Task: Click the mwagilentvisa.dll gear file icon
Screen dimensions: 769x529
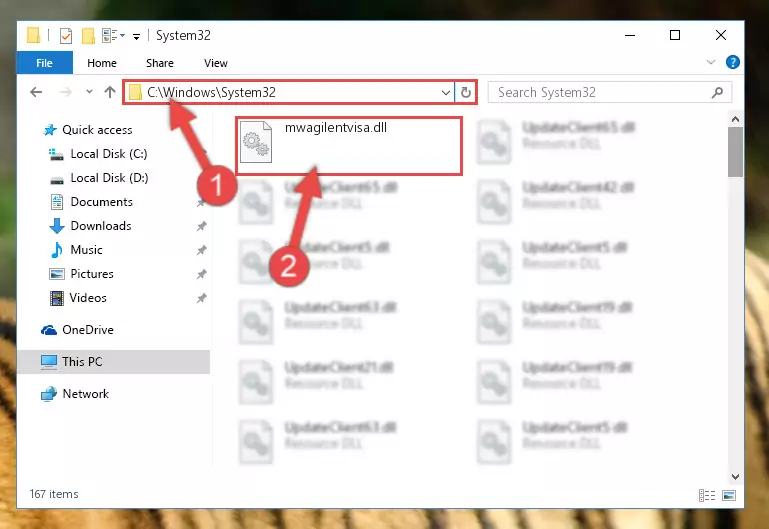Action: [256, 142]
